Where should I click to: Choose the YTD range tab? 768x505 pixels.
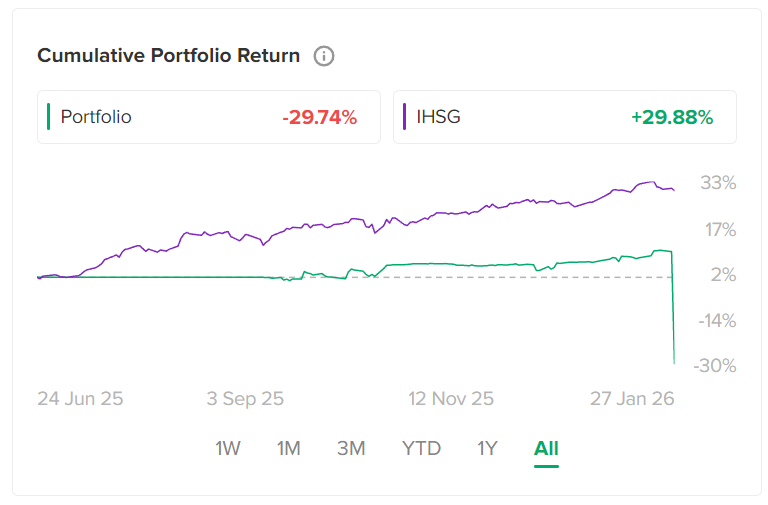point(421,448)
